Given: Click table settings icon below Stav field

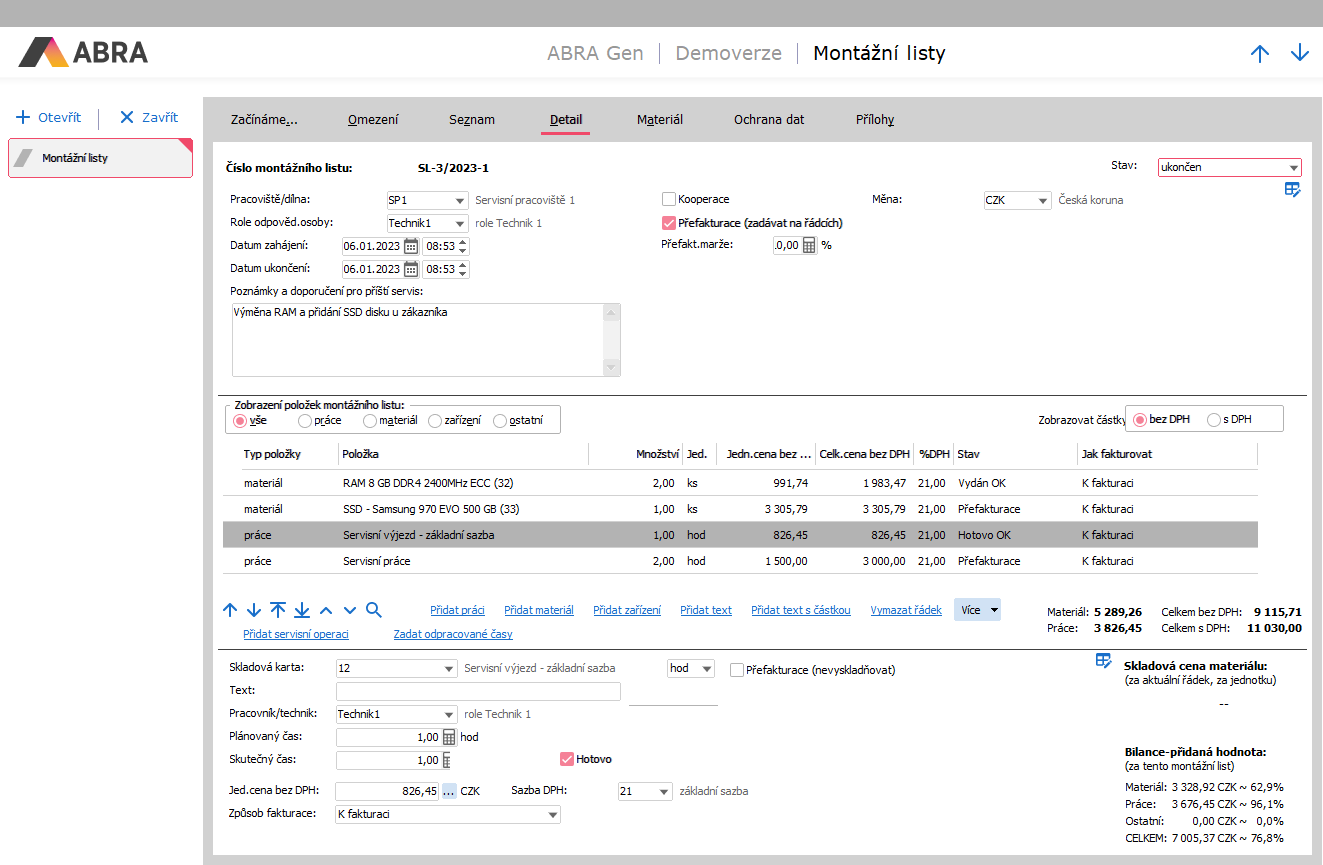Looking at the screenshot, I should point(1292,190).
